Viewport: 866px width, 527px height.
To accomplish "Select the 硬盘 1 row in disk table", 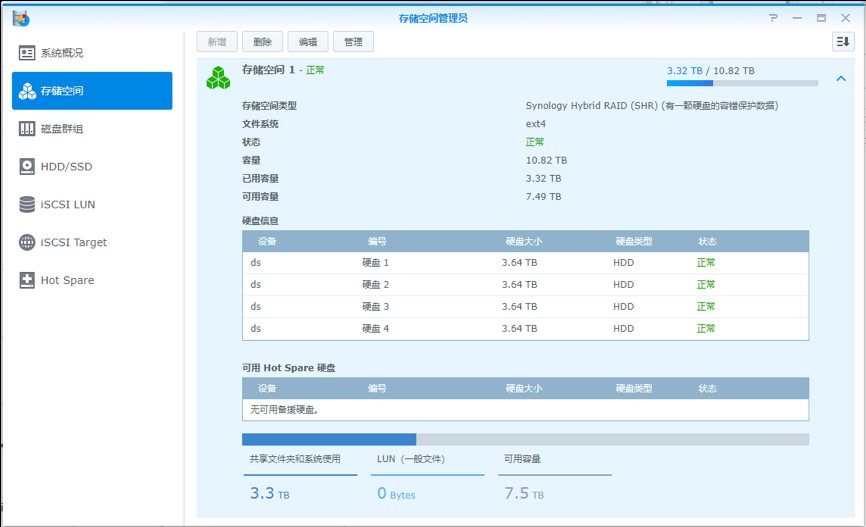I will click(x=525, y=263).
